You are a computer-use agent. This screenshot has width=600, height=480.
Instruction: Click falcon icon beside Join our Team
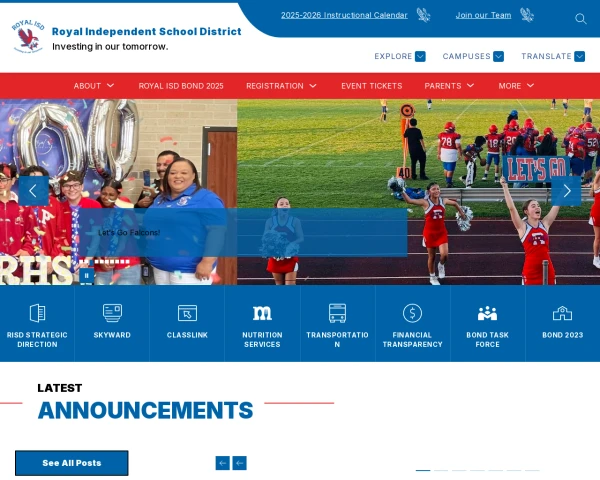[527, 15]
